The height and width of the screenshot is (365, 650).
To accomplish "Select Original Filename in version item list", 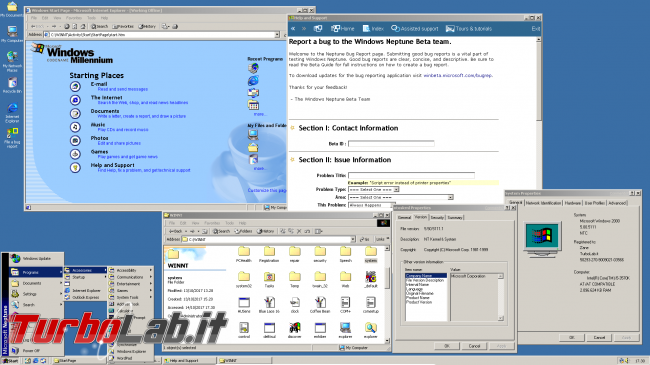I will tap(419, 293).
